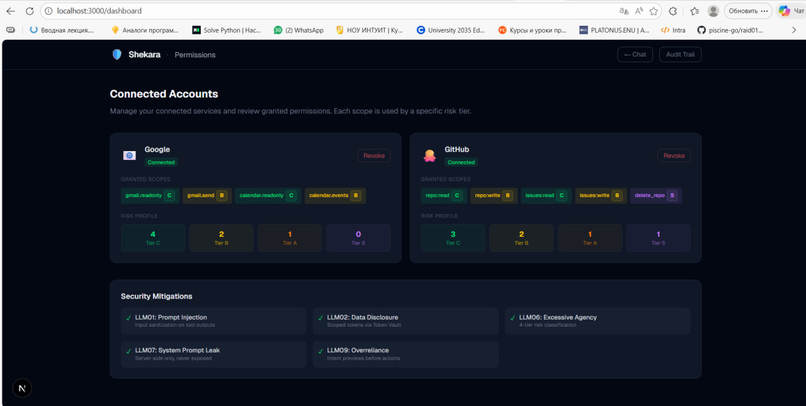
Task: Open the Audit Trail button
Action: [680, 54]
